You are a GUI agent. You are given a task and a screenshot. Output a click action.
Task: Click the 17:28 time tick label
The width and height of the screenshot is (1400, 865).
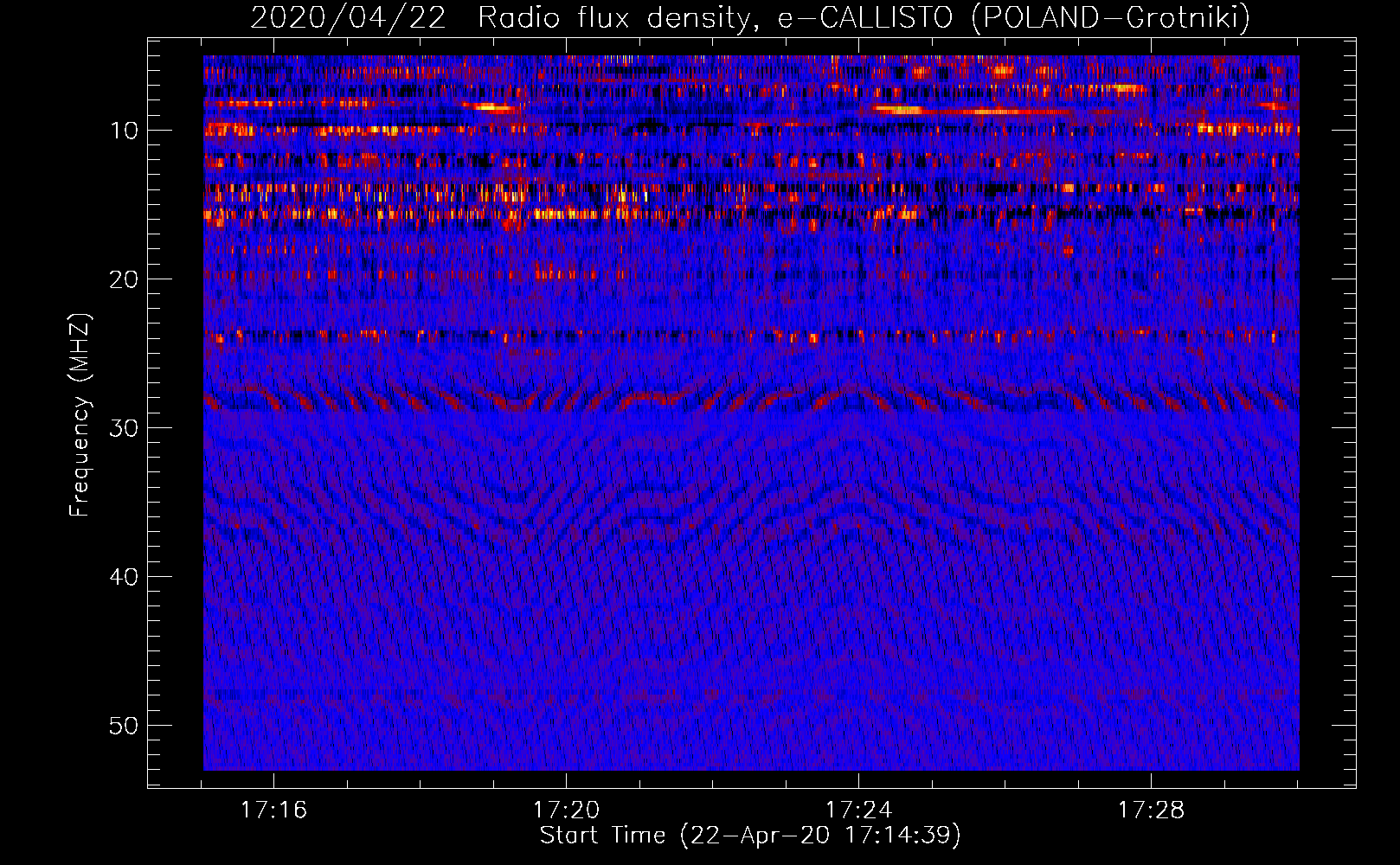point(1151,811)
